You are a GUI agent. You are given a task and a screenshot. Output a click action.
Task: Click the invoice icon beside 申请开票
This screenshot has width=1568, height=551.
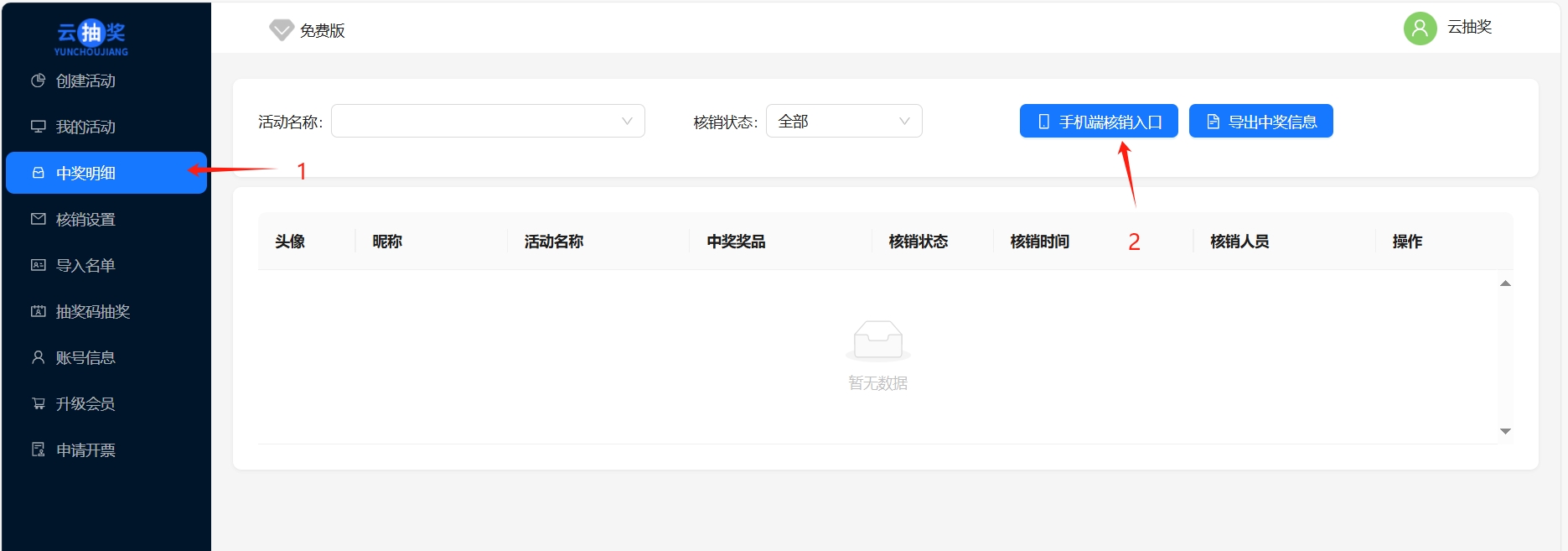[x=38, y=450]
